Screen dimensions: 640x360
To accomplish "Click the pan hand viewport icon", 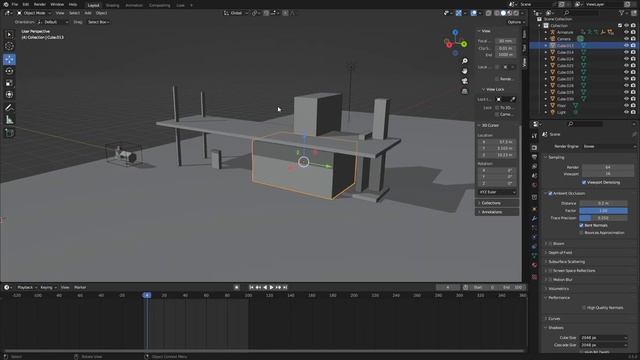I will click(464, 71).
